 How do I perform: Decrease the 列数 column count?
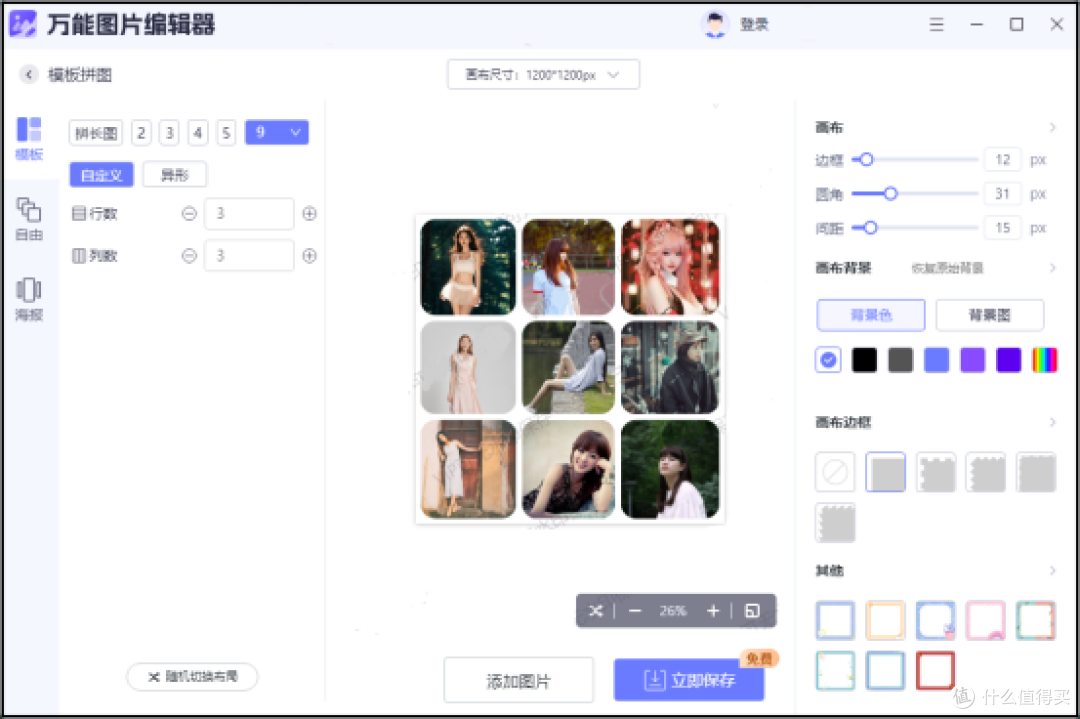coord(189,256)
